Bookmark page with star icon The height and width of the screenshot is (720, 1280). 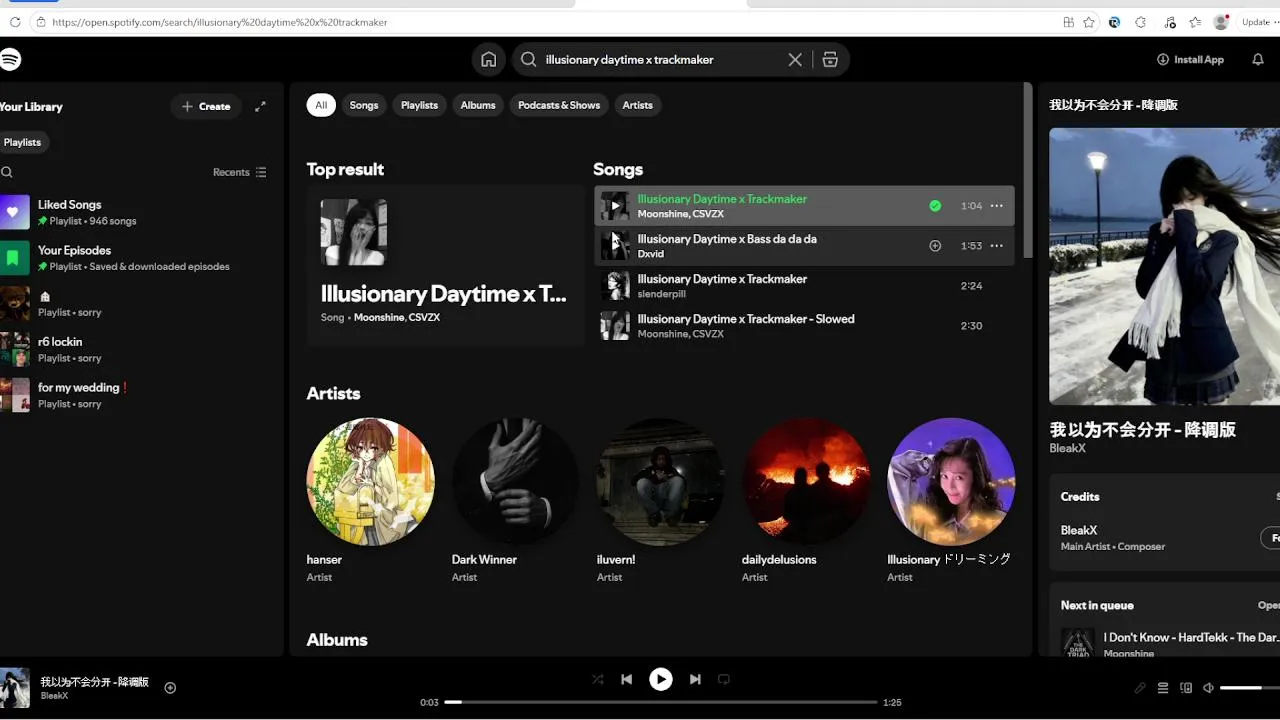1089,22
